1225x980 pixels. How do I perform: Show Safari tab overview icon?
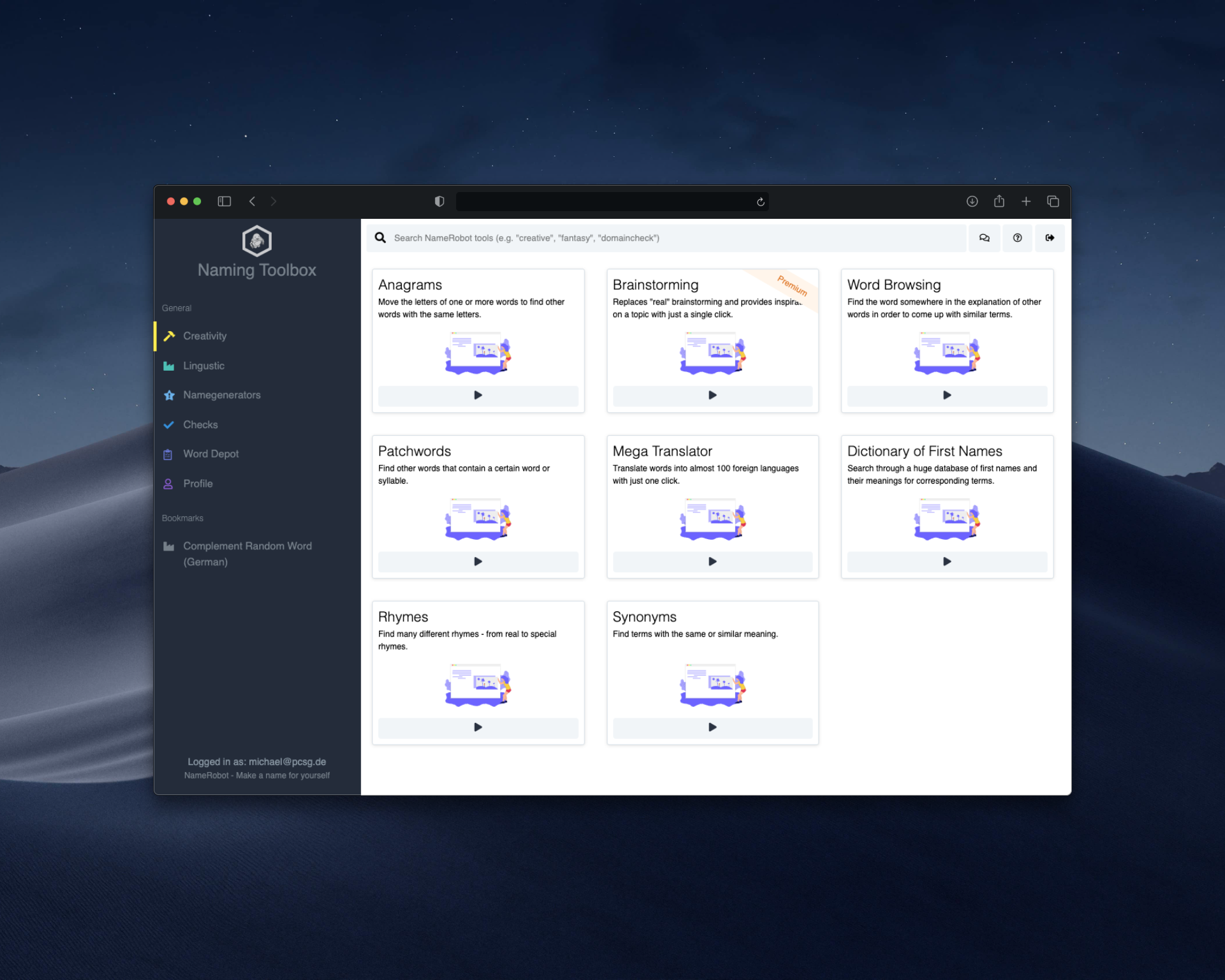(x=1053, y=202)
